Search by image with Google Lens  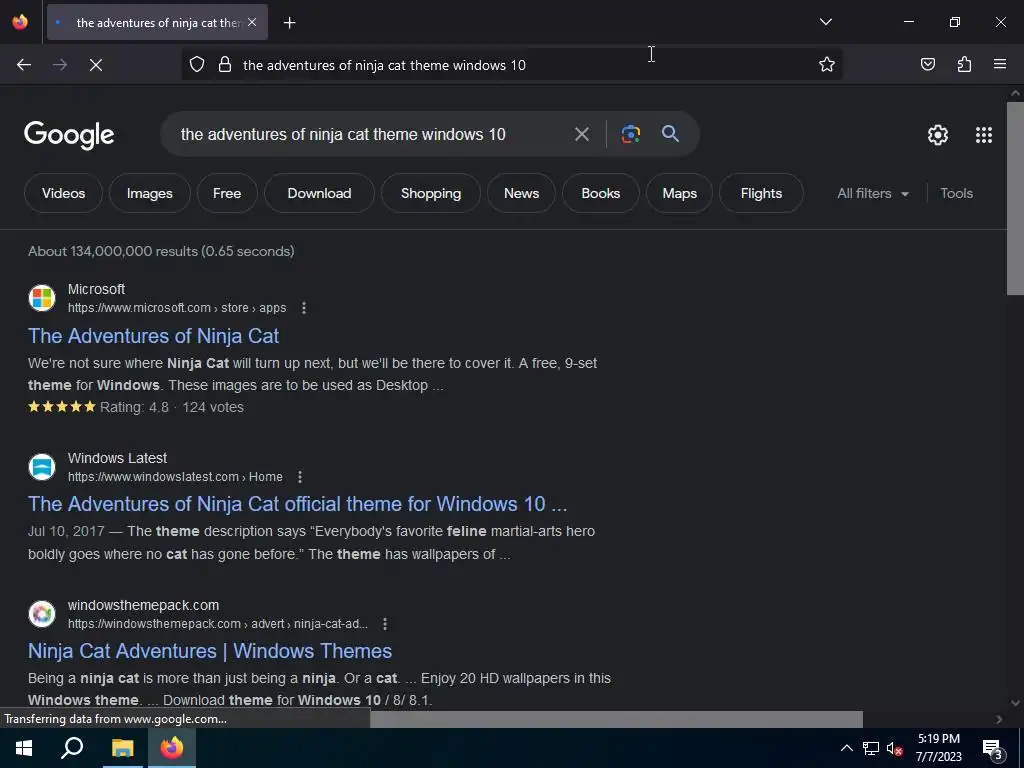(631, 135)
